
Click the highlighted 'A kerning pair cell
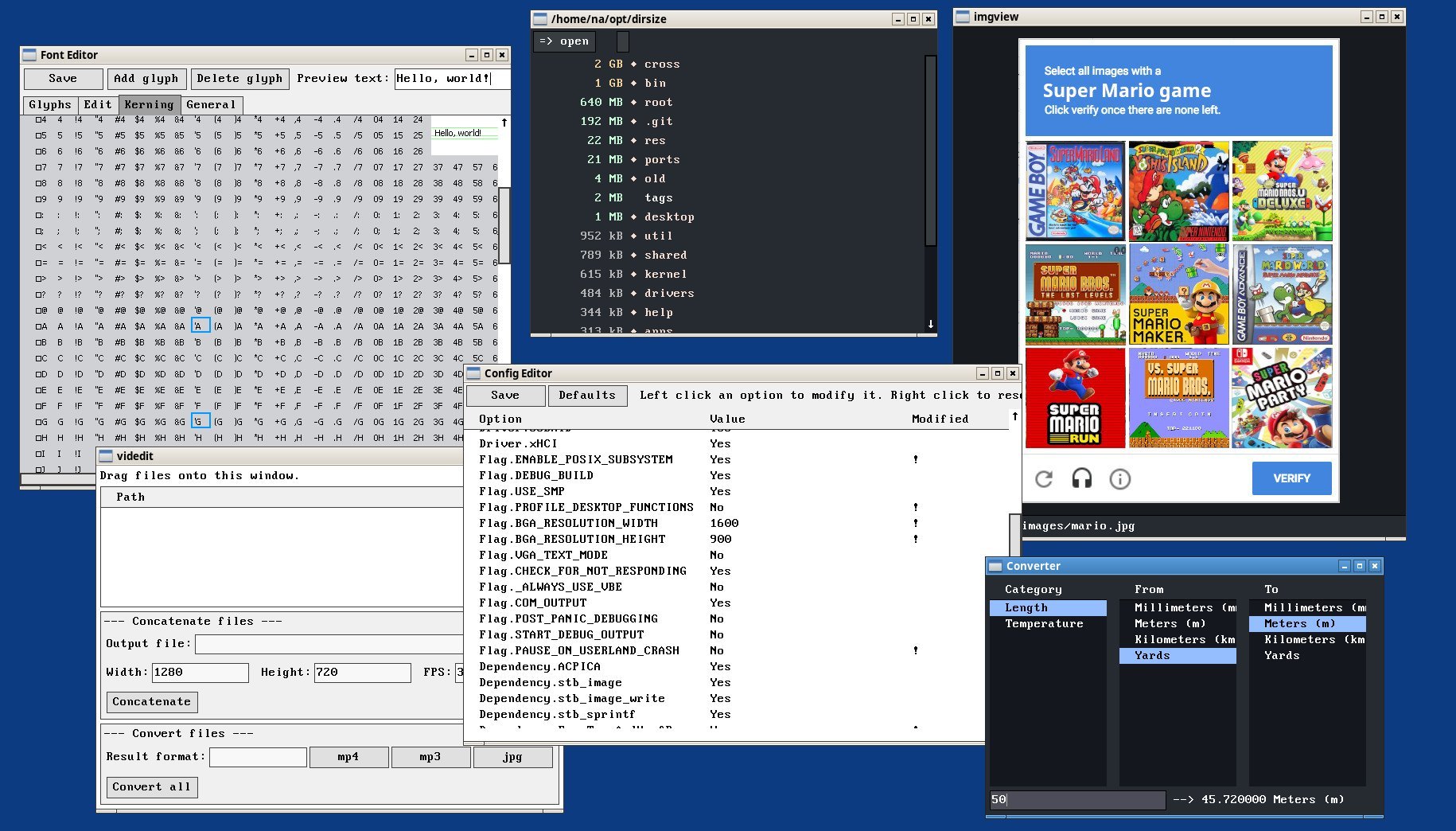click(200, 326)
